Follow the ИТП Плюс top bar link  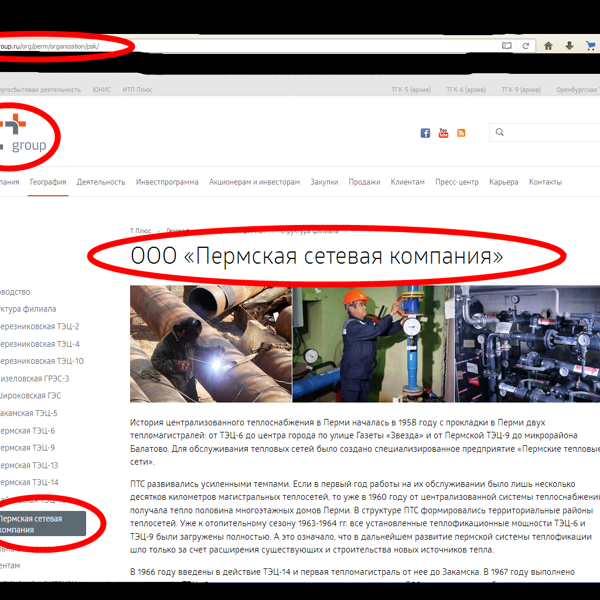coord(137,90)
